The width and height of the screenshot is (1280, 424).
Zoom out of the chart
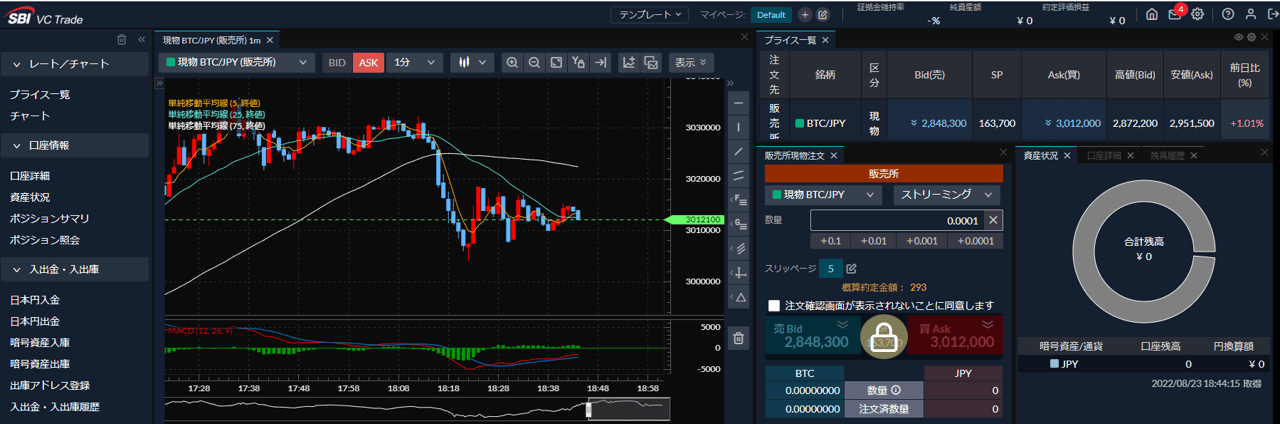pyautogui.click(x=534, y=62)
